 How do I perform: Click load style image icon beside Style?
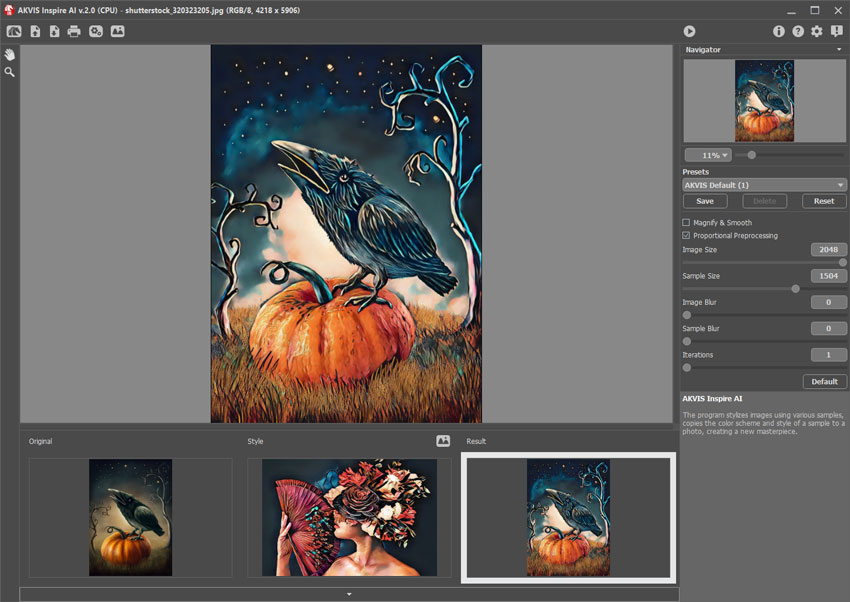(443, 441)
